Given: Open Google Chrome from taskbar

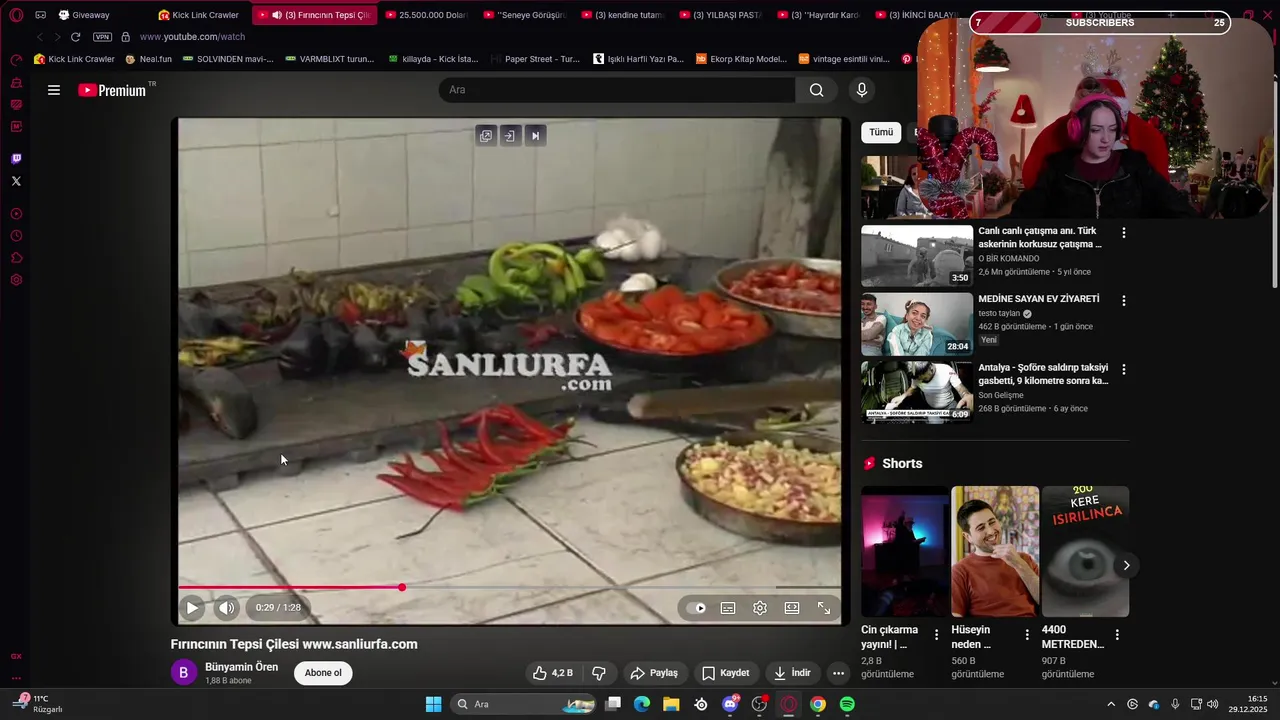Looking at the screenshot, I should point(818,704).
